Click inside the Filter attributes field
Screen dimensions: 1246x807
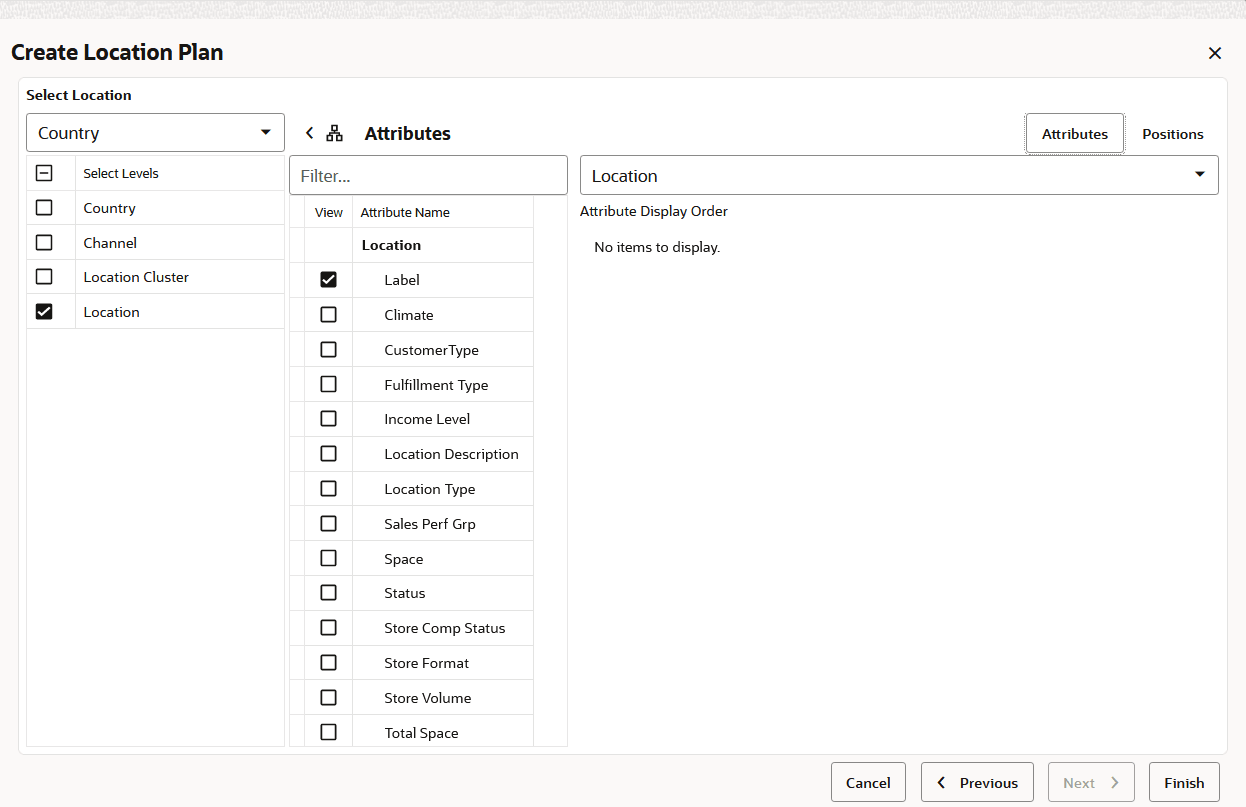(x=428, y=174)
